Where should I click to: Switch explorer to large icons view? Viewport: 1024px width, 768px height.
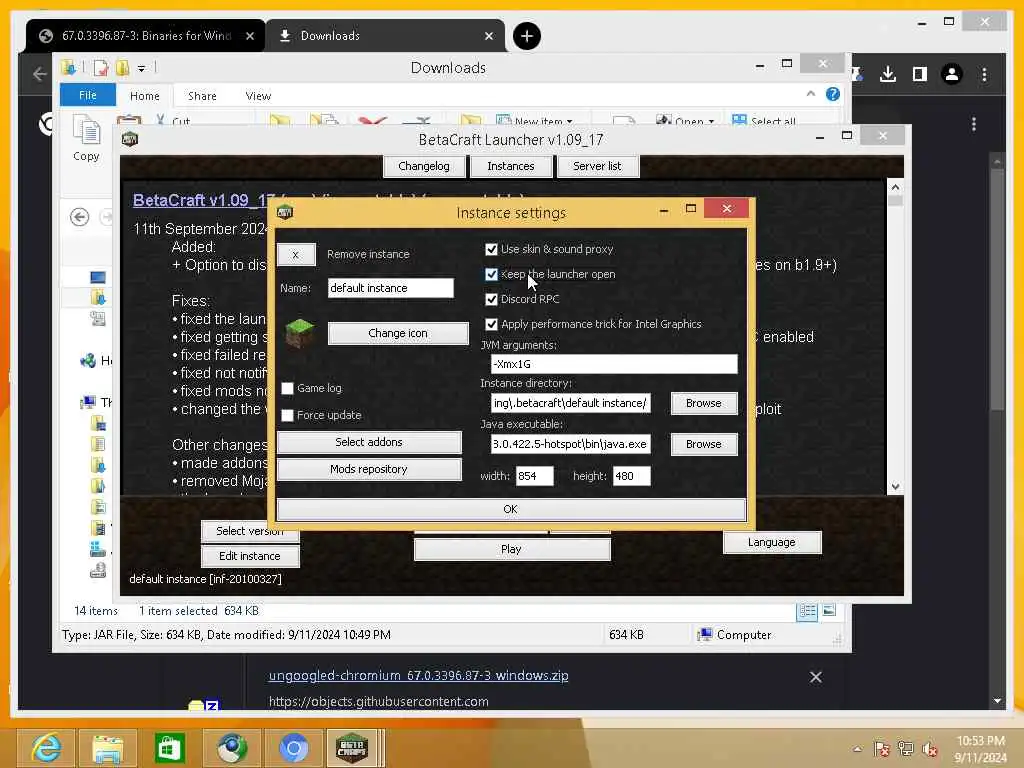coord(829,611)
